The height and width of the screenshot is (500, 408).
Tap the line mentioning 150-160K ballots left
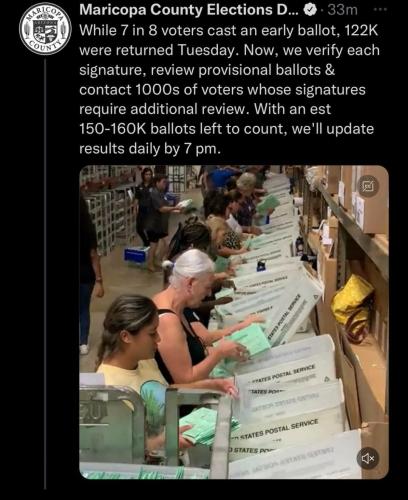(226, 129)
